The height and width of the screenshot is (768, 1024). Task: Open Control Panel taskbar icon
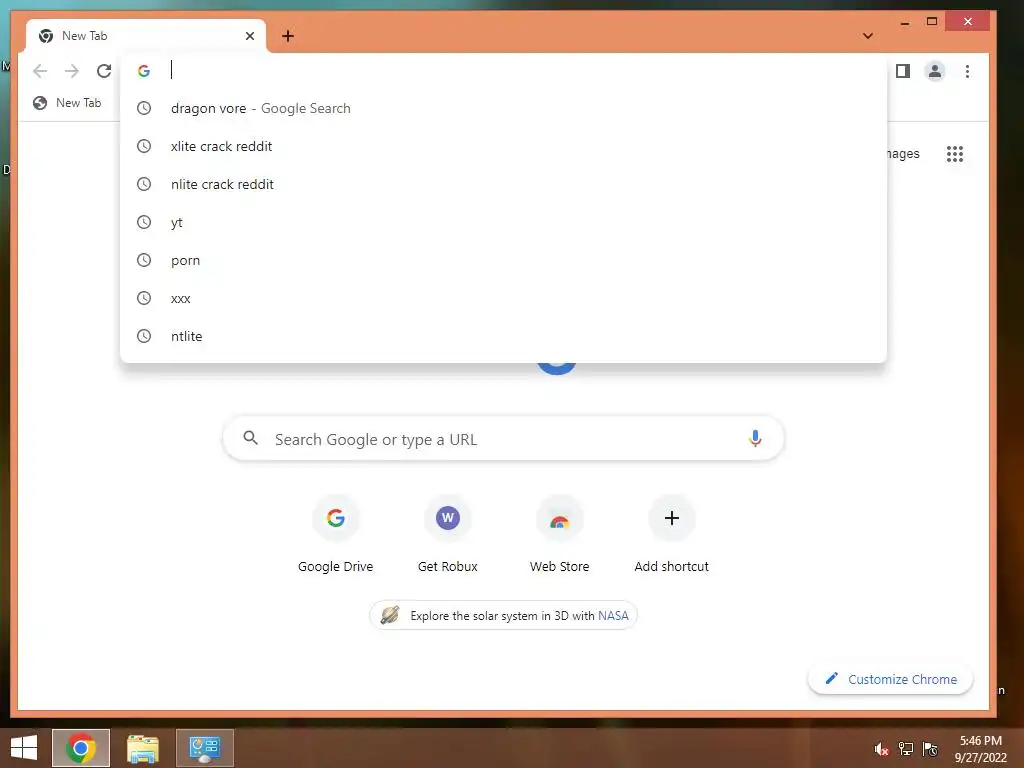tap(204, 748)
